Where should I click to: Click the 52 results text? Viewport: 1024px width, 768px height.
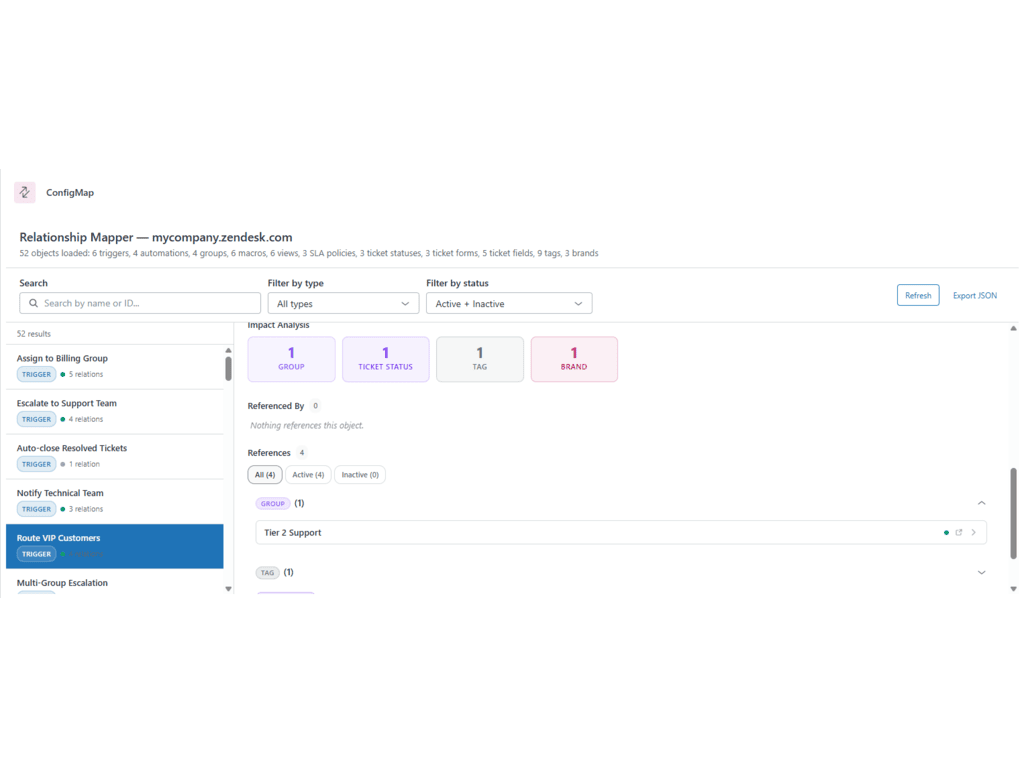coord(33,334)
